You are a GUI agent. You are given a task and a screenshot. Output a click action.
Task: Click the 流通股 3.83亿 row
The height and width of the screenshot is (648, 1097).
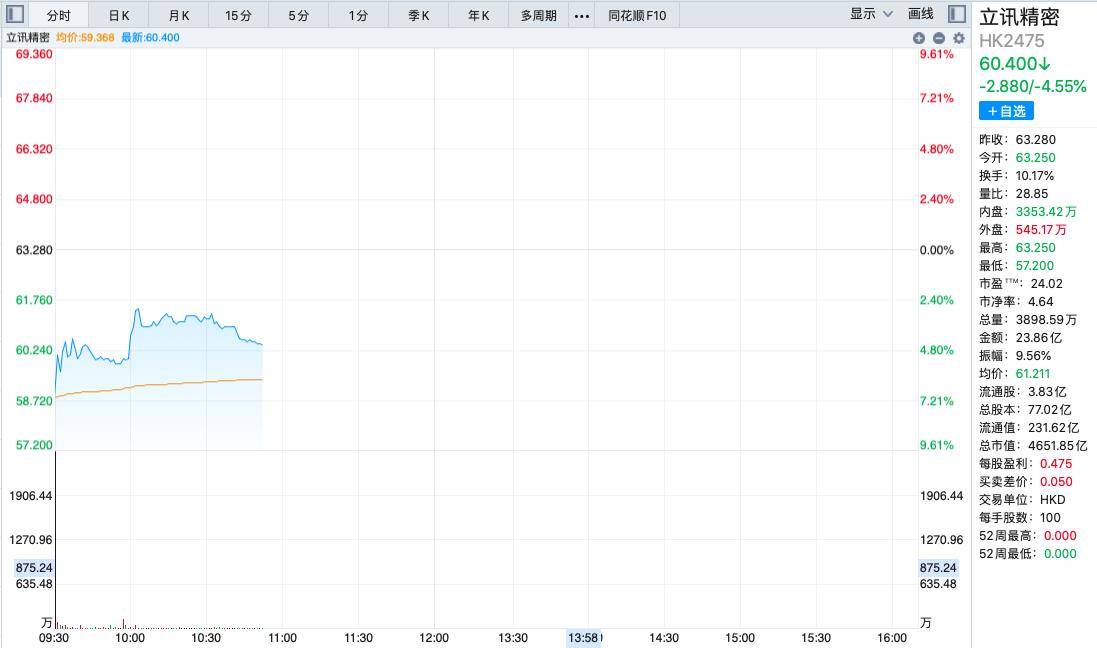pos(1022,392)
